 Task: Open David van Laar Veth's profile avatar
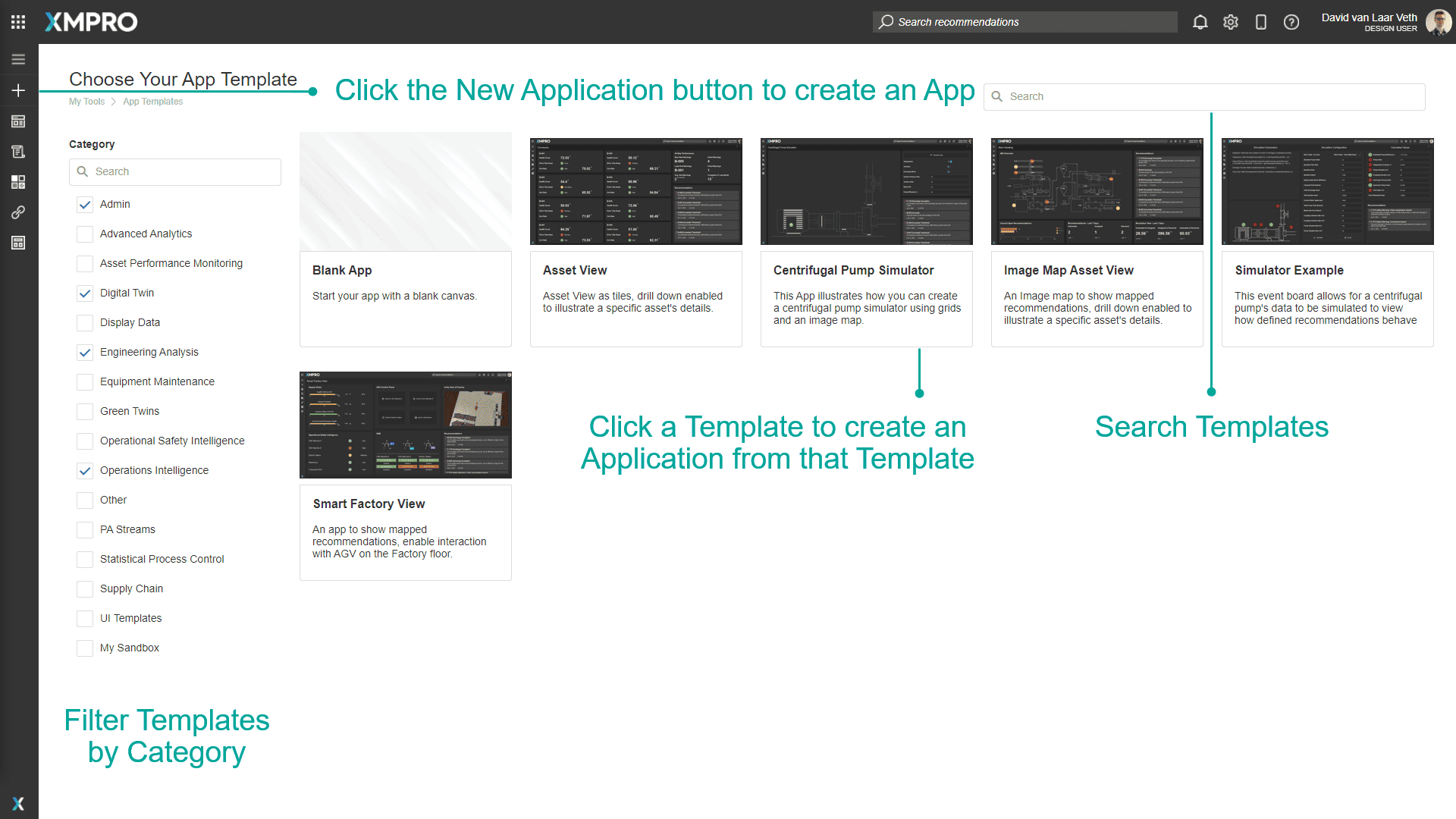tap(1438, 21)
